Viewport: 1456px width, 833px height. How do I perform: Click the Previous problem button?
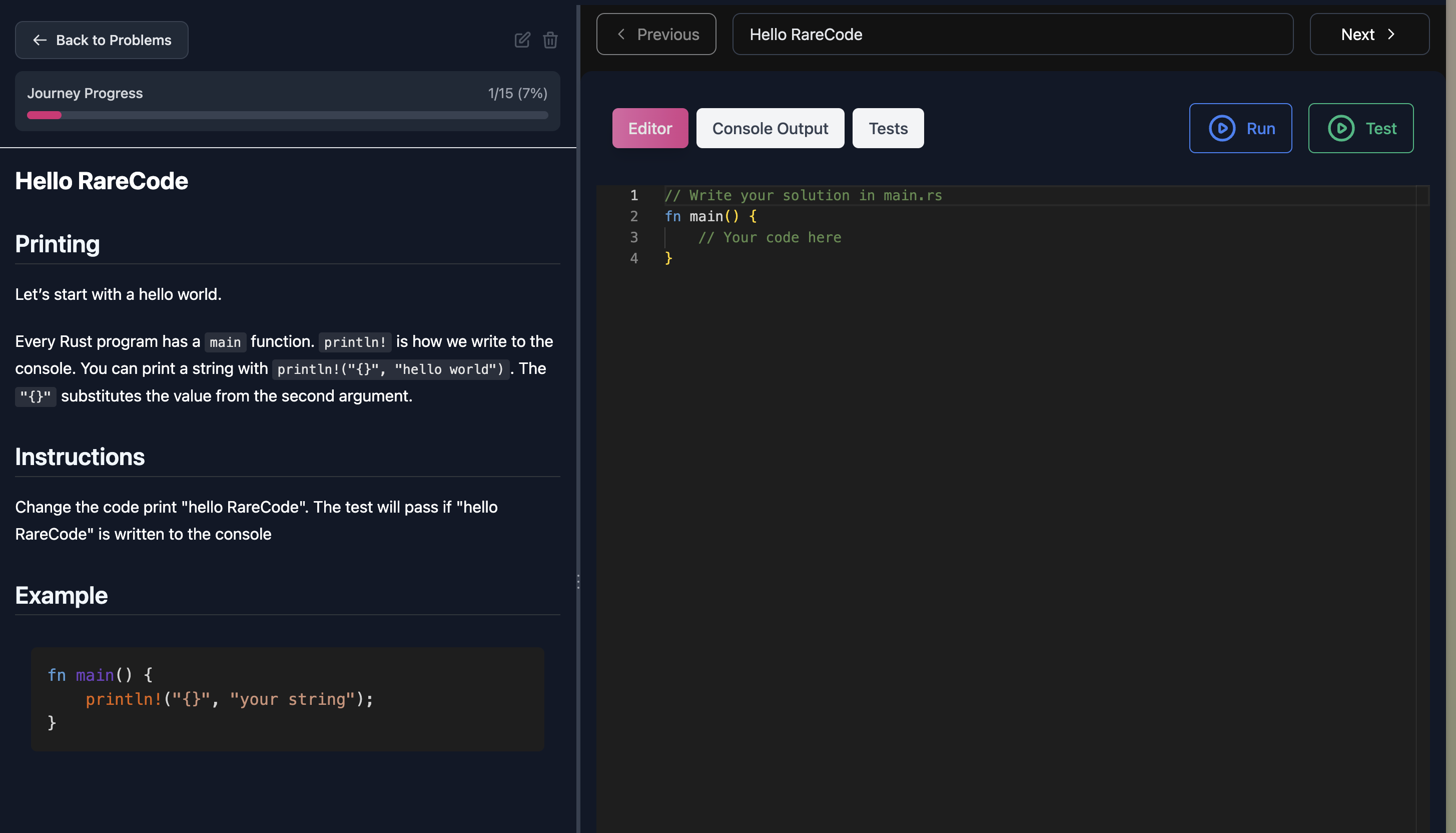click(655, 35)
